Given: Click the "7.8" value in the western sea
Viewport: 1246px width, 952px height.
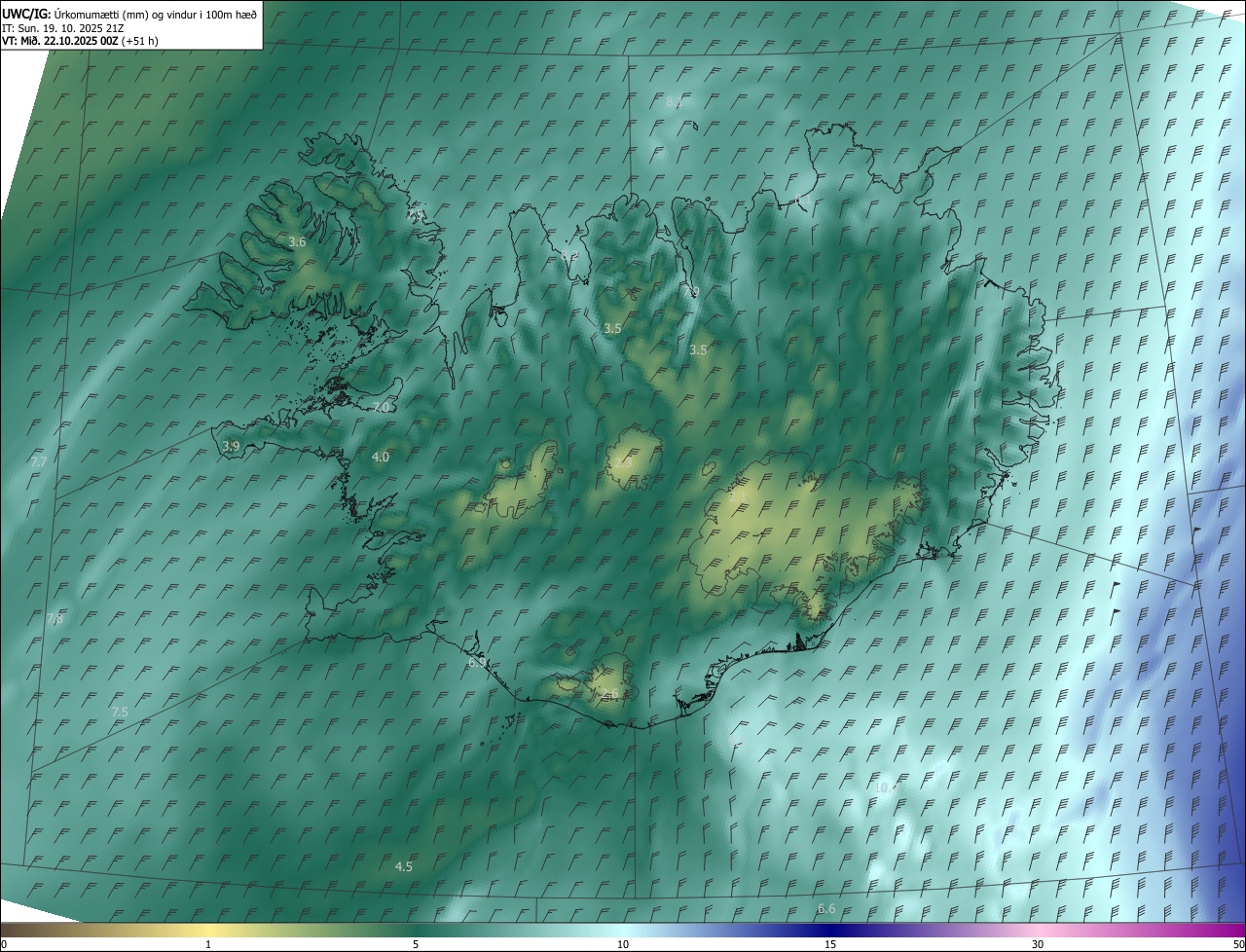Looking at the screenshot, I should coord(55,619).
